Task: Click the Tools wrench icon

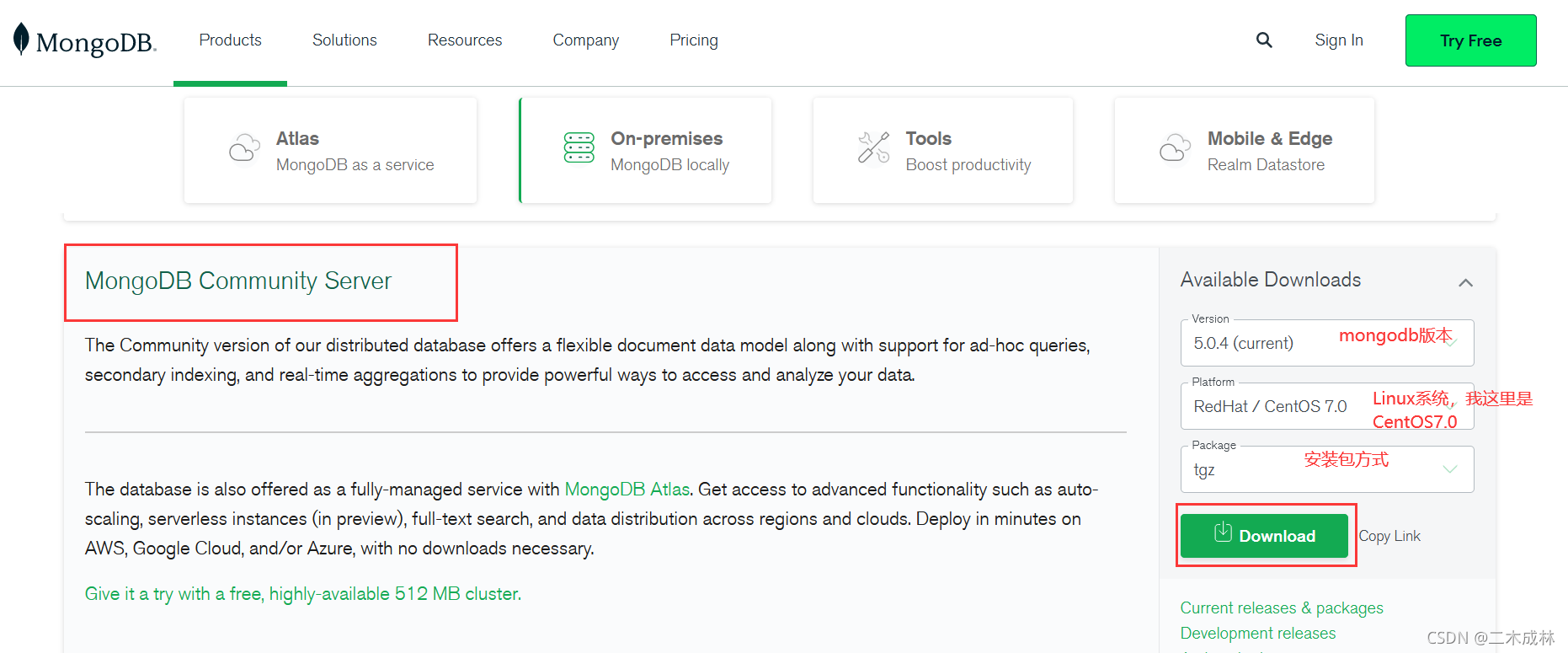Action: pos(874,148)
